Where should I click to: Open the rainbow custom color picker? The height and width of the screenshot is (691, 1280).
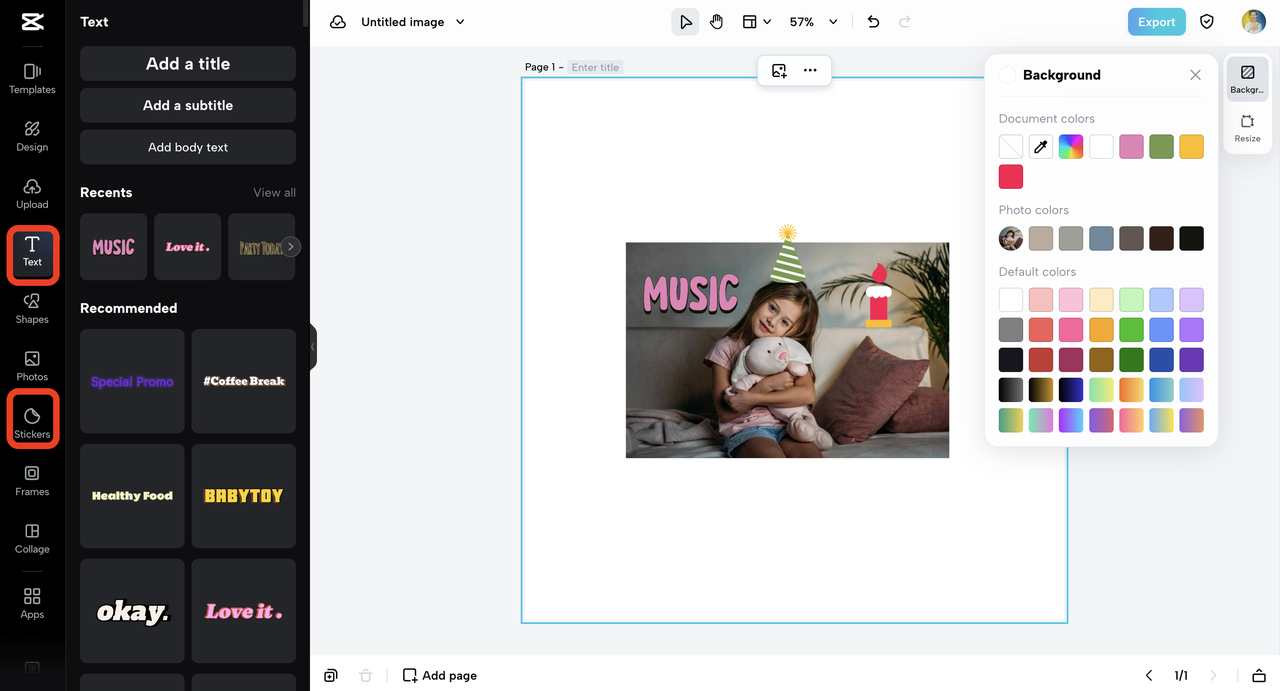[1071, 147]
